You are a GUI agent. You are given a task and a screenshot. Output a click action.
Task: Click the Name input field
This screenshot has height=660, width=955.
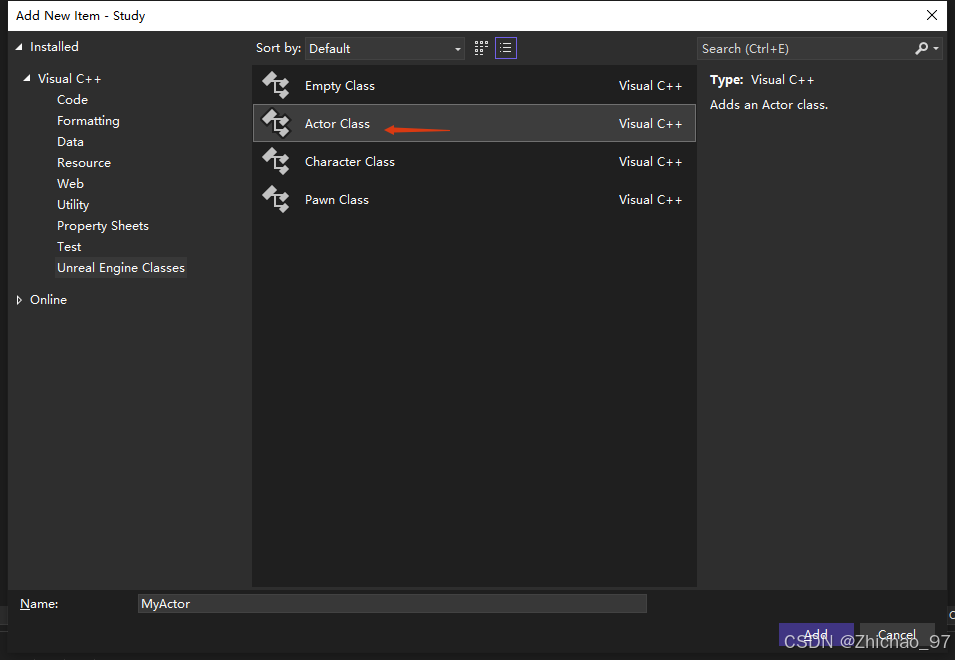coord(392,604)
